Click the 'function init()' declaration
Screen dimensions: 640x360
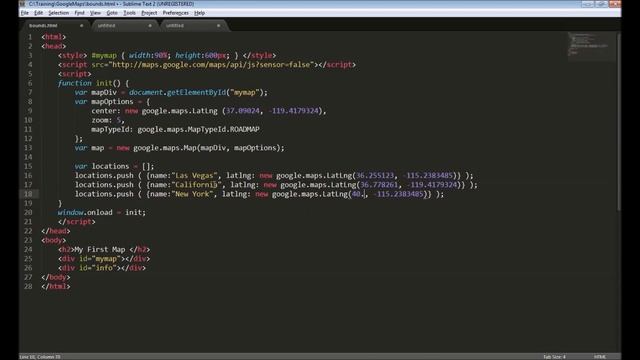tap(89, 83)
